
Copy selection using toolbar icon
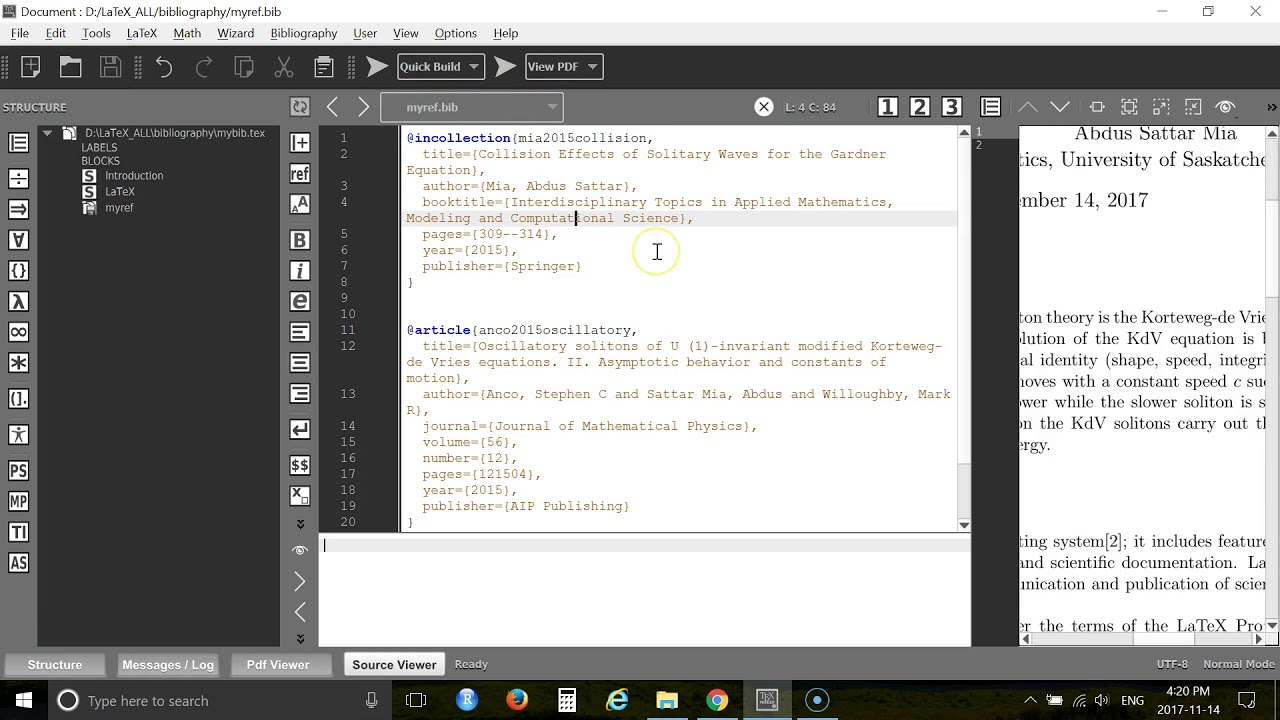244,67
